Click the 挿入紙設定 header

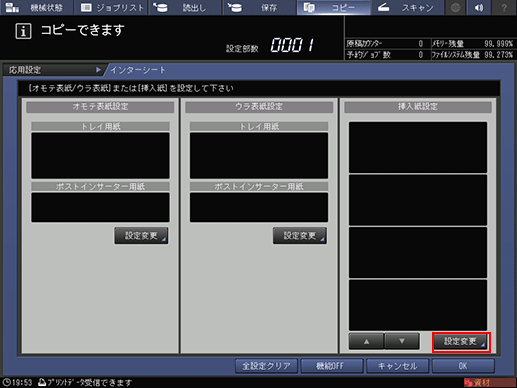point(418,107)
